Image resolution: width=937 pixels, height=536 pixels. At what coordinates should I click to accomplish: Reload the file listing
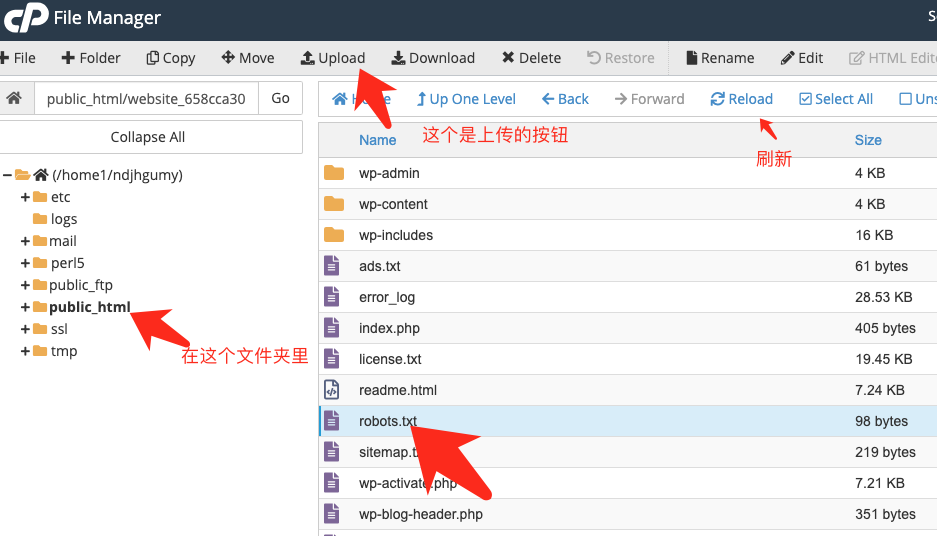(x=741, y=99)
